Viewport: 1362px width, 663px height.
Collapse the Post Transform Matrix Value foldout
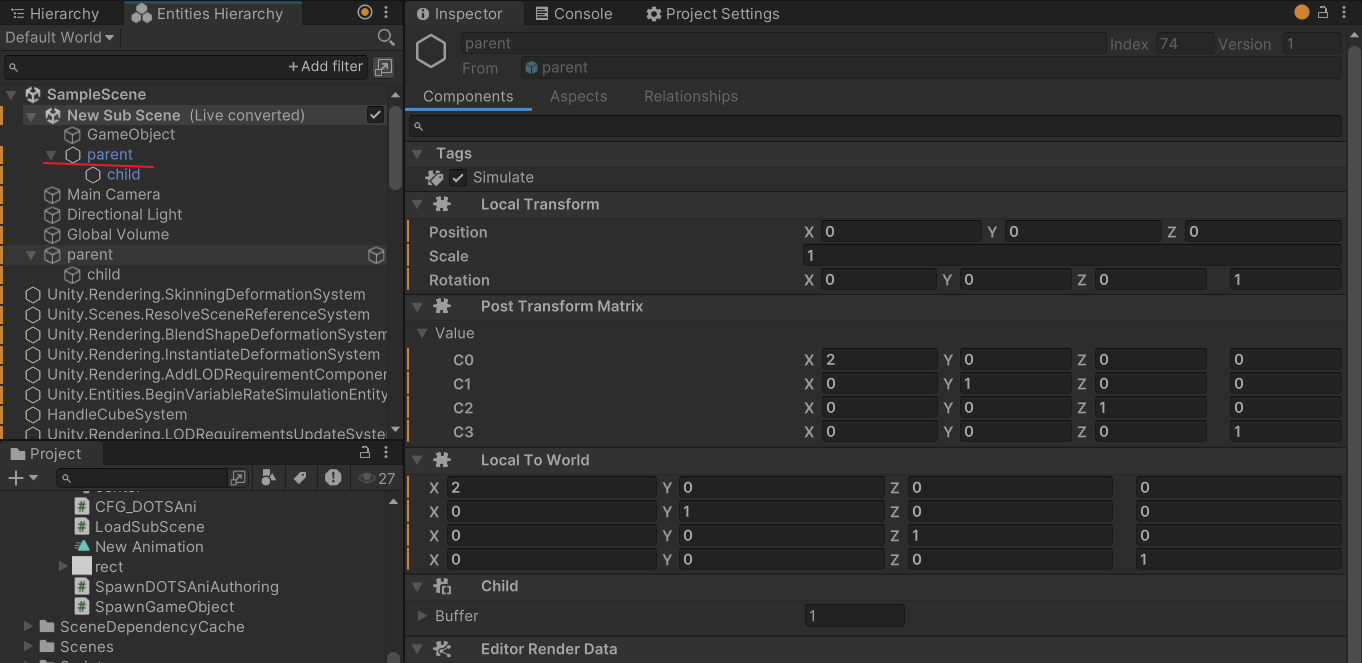pos(422,333)
